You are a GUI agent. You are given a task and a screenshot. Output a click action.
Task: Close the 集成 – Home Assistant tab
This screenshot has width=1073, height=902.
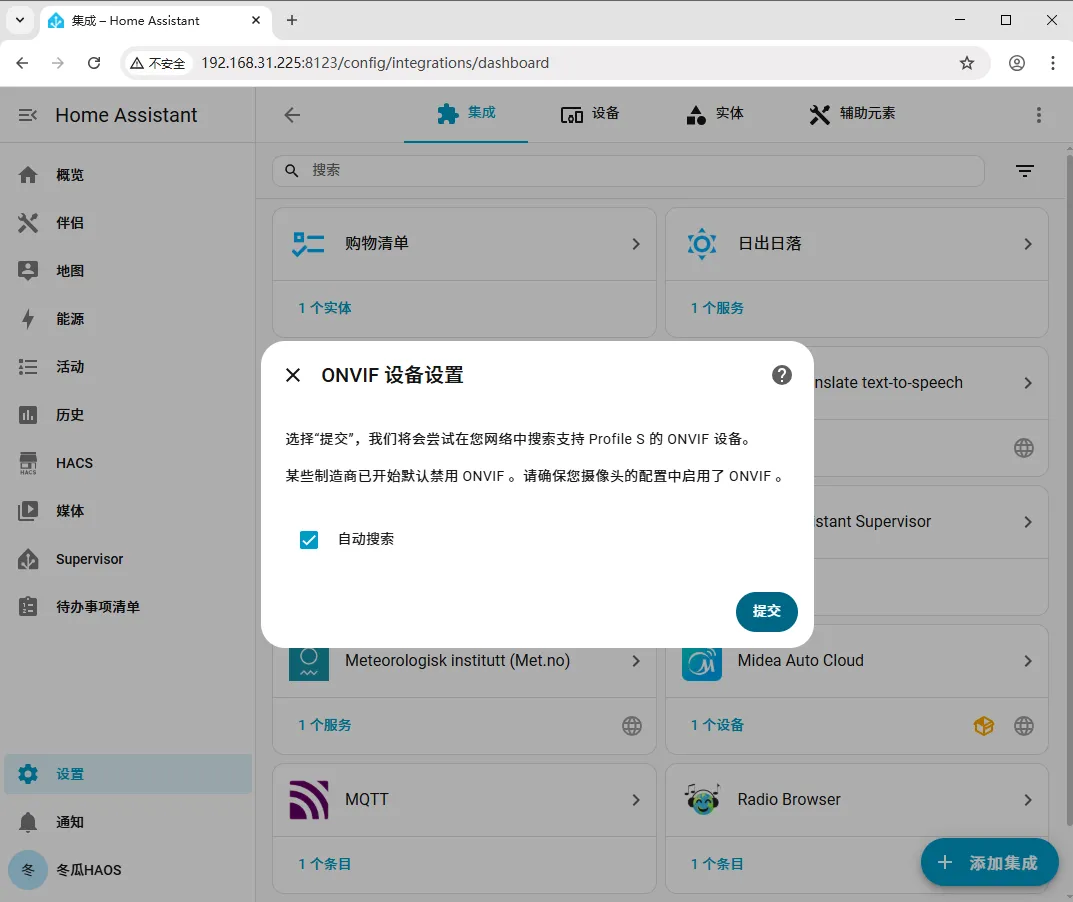(x=256, y=21)
